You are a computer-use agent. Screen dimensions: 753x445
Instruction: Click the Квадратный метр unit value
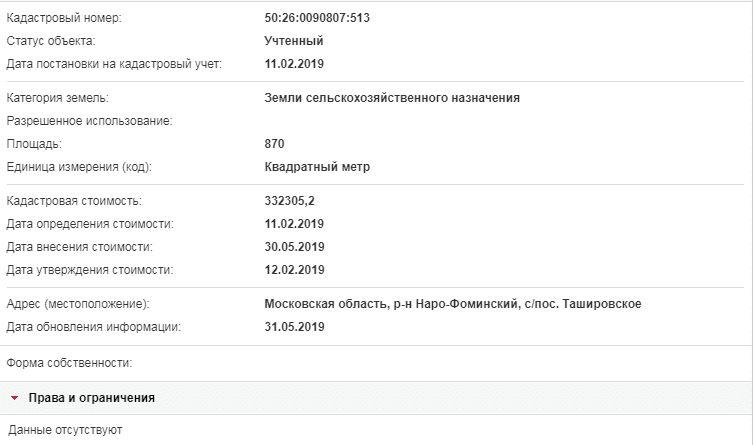[317, 167]
